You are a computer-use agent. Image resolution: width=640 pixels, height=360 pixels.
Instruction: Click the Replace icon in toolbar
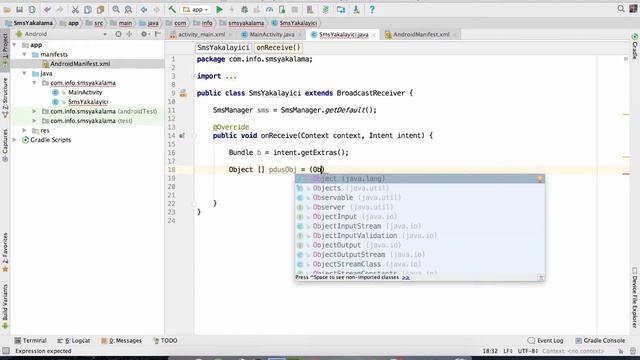tap(128, 9)
